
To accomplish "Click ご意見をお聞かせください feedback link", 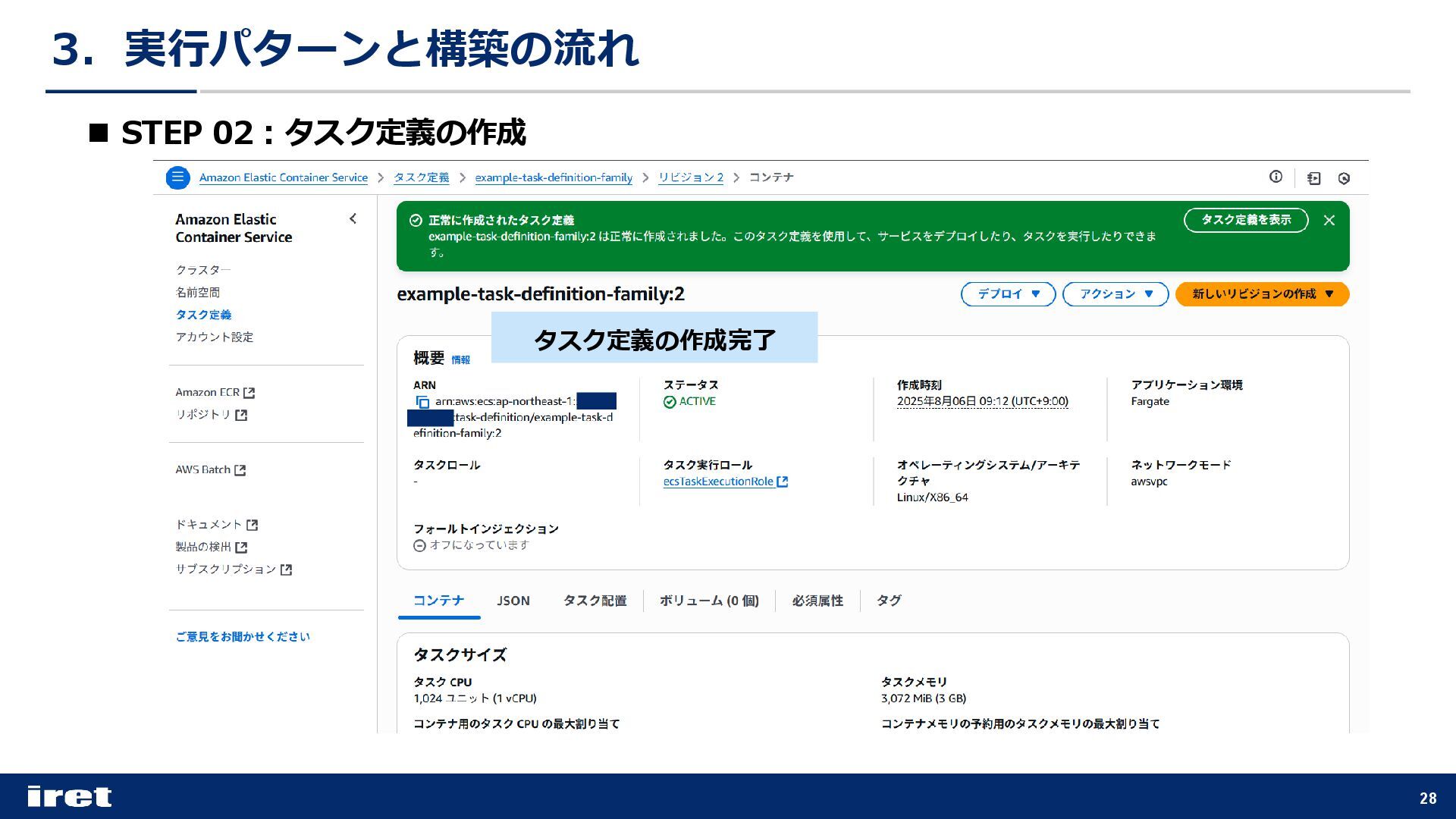I will tap(243, 637).
